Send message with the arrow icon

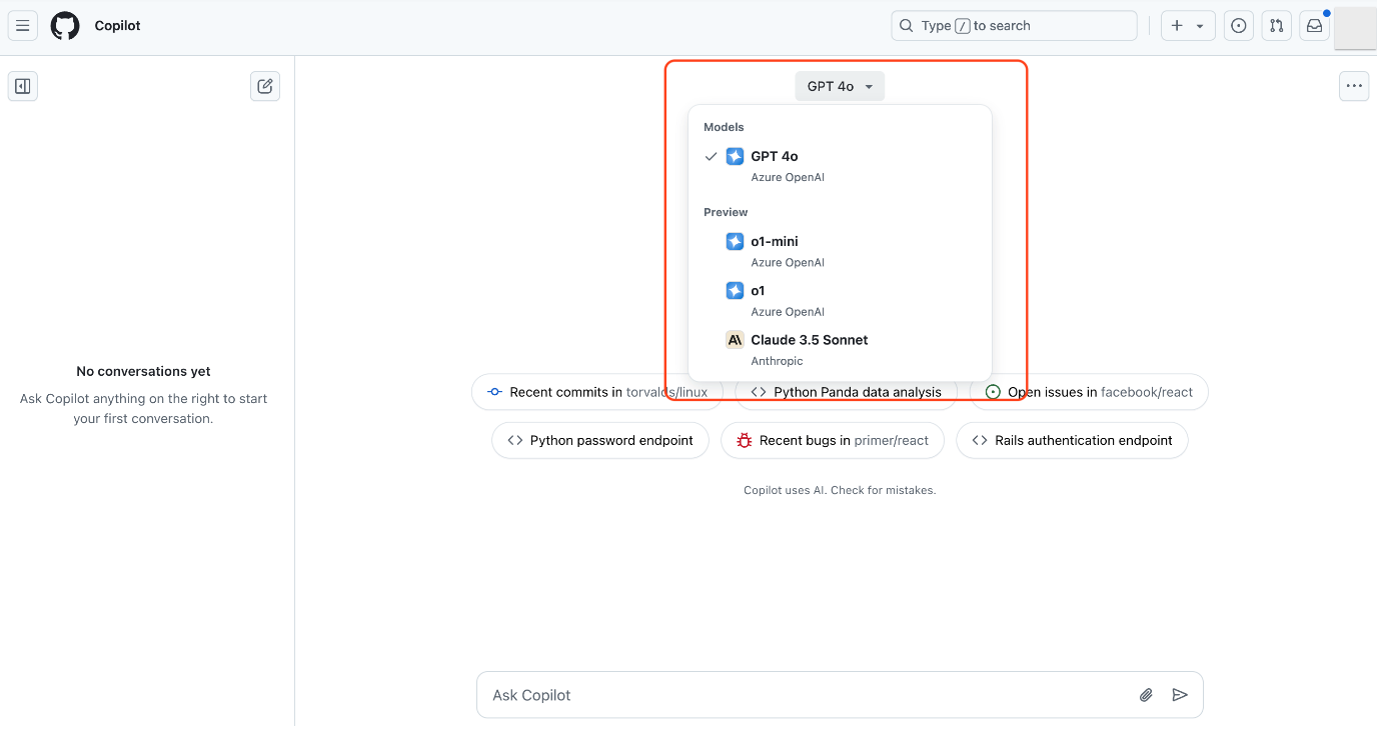click(x=1180, y=695)
